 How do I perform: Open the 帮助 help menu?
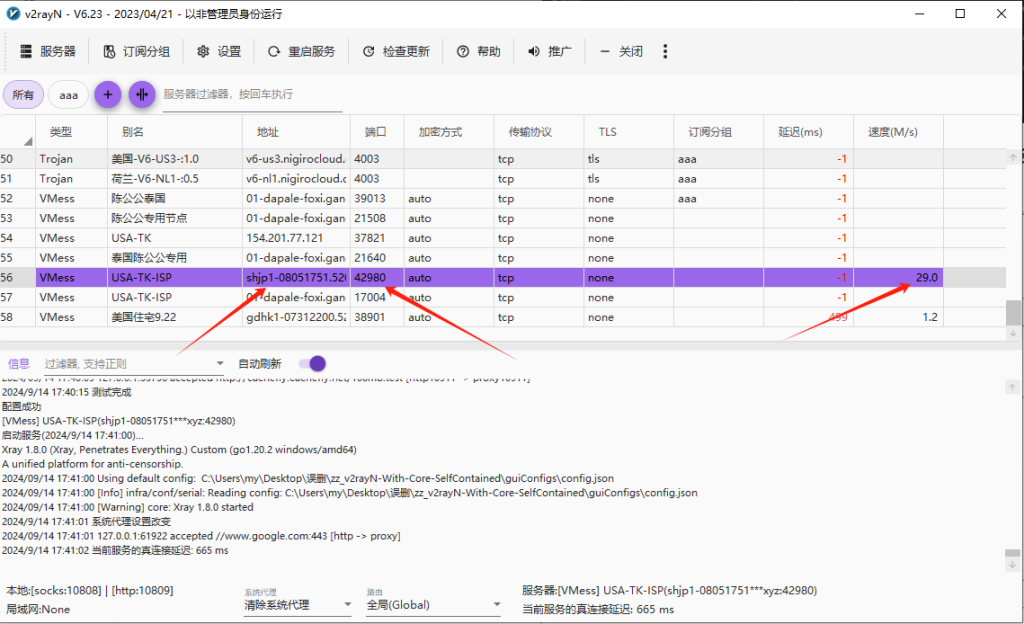pos(479,50)
